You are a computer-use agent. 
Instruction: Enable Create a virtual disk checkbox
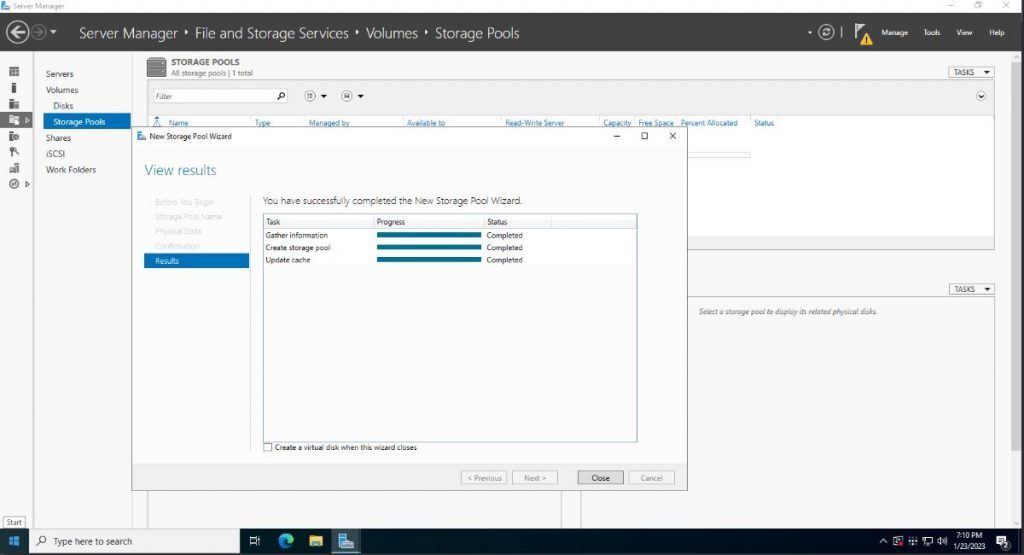click(x=267, y=447)
